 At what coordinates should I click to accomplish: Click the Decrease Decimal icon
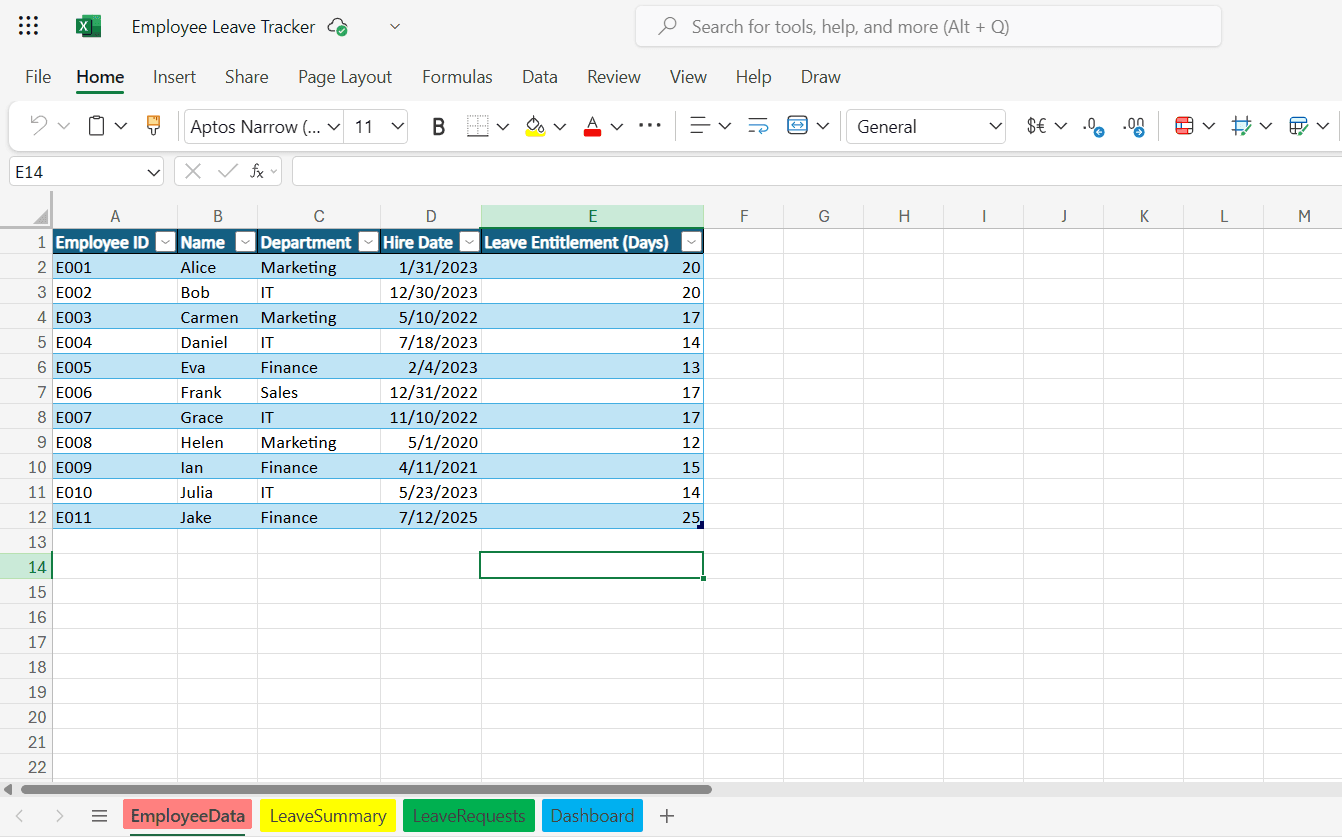[x=1091, y=126]
